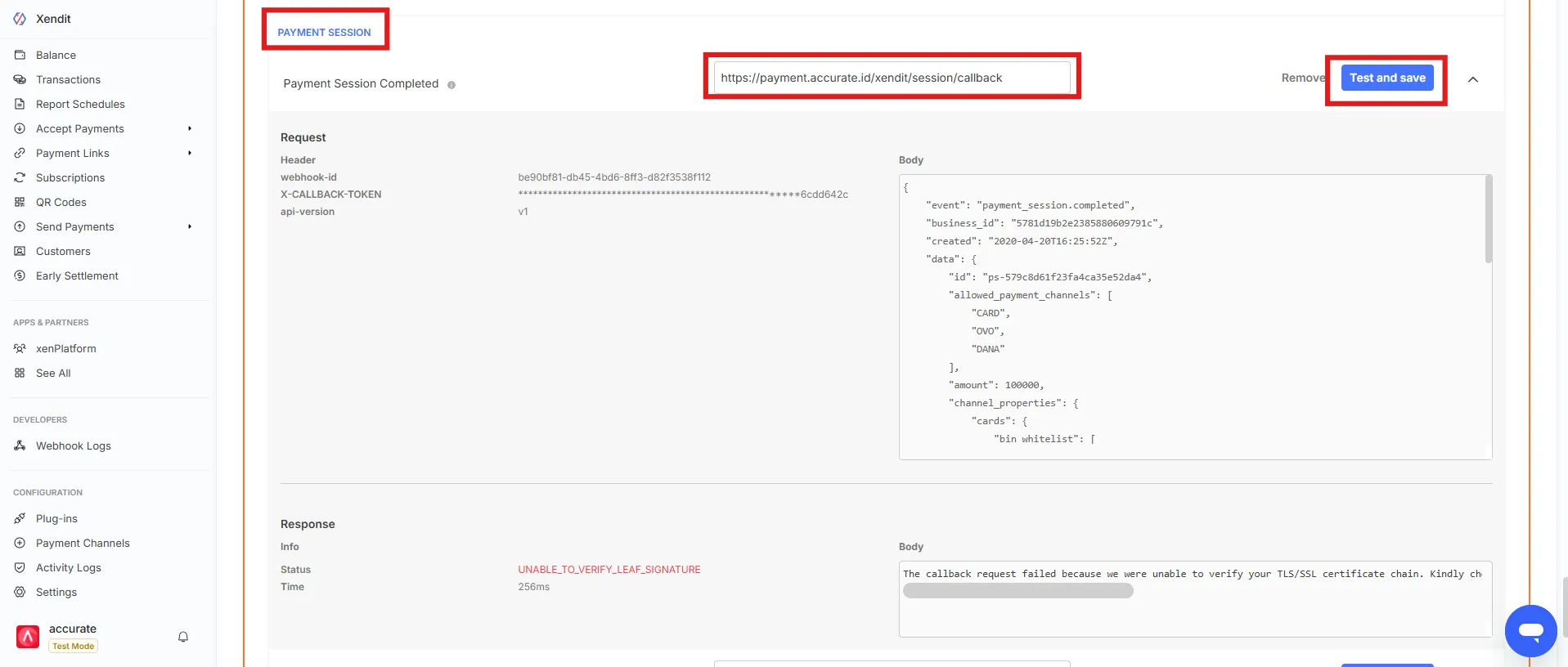Click the Test and save button
Viewport: 1568px width, 667px height.
[x=1387, y=78]
